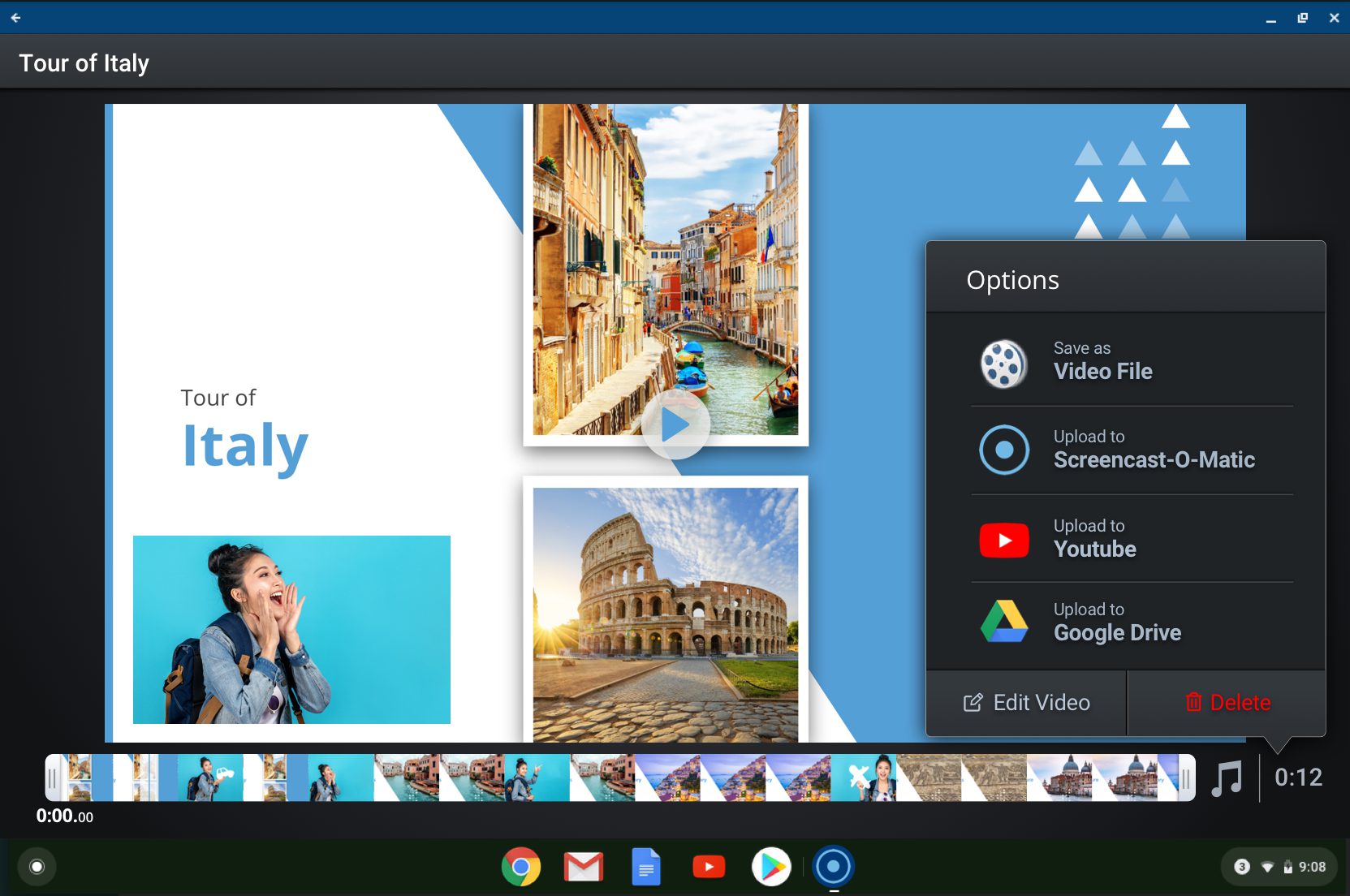Click the left timeline trim handle

[51, 778]
